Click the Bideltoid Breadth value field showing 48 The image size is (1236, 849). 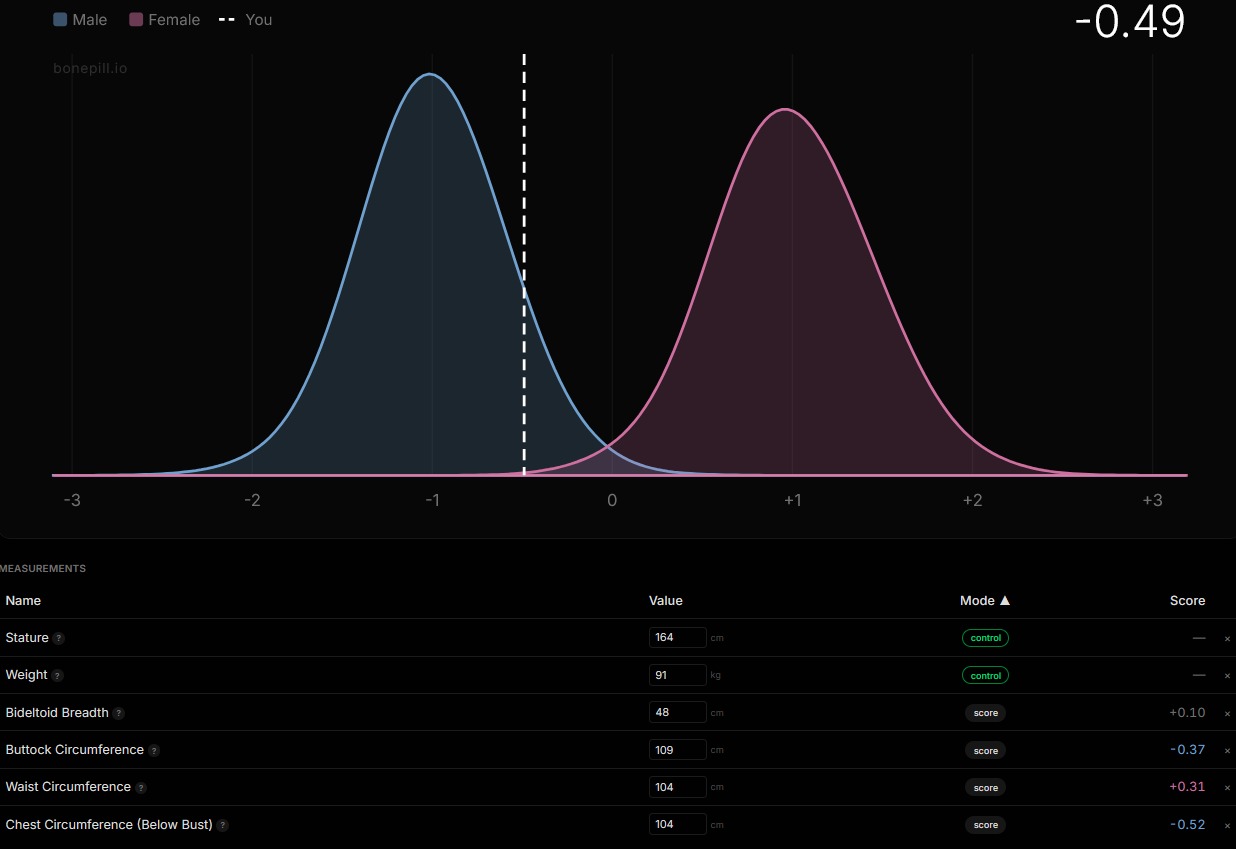[x=678, y=712]
